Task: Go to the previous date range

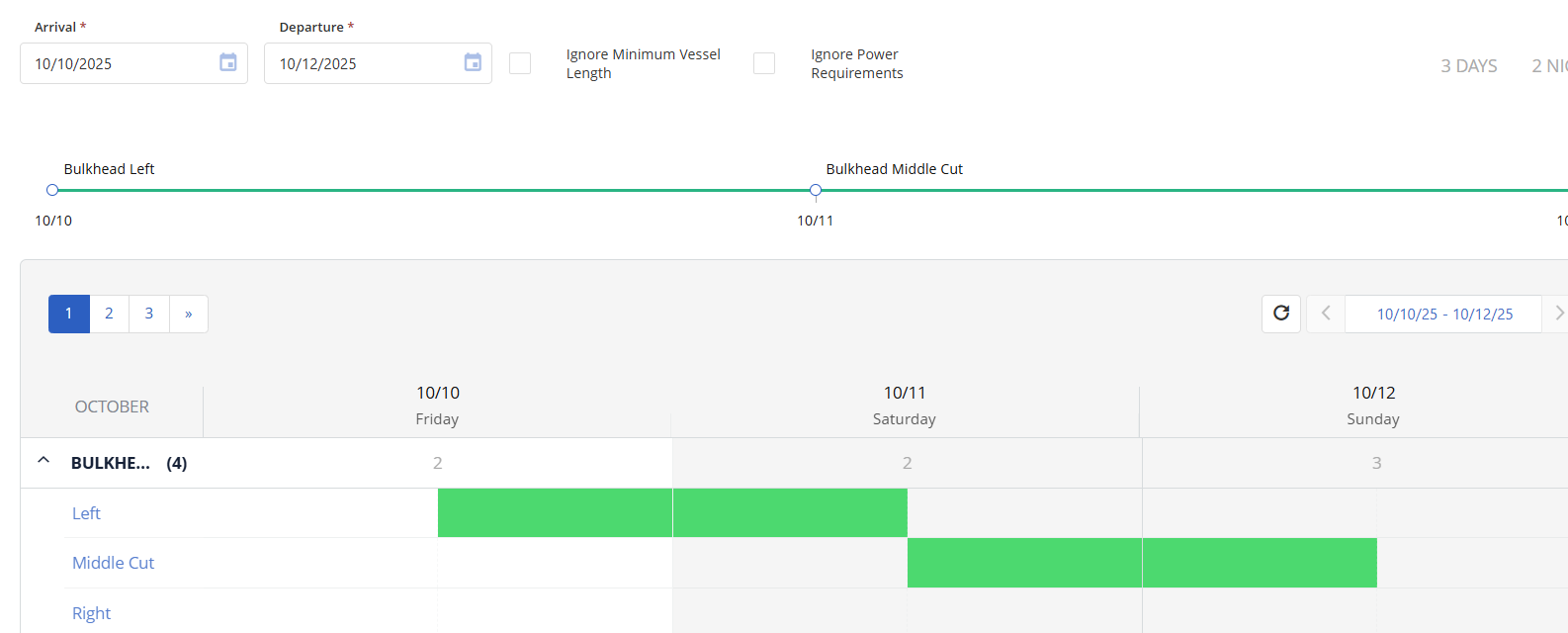Action: point(1326,314)
